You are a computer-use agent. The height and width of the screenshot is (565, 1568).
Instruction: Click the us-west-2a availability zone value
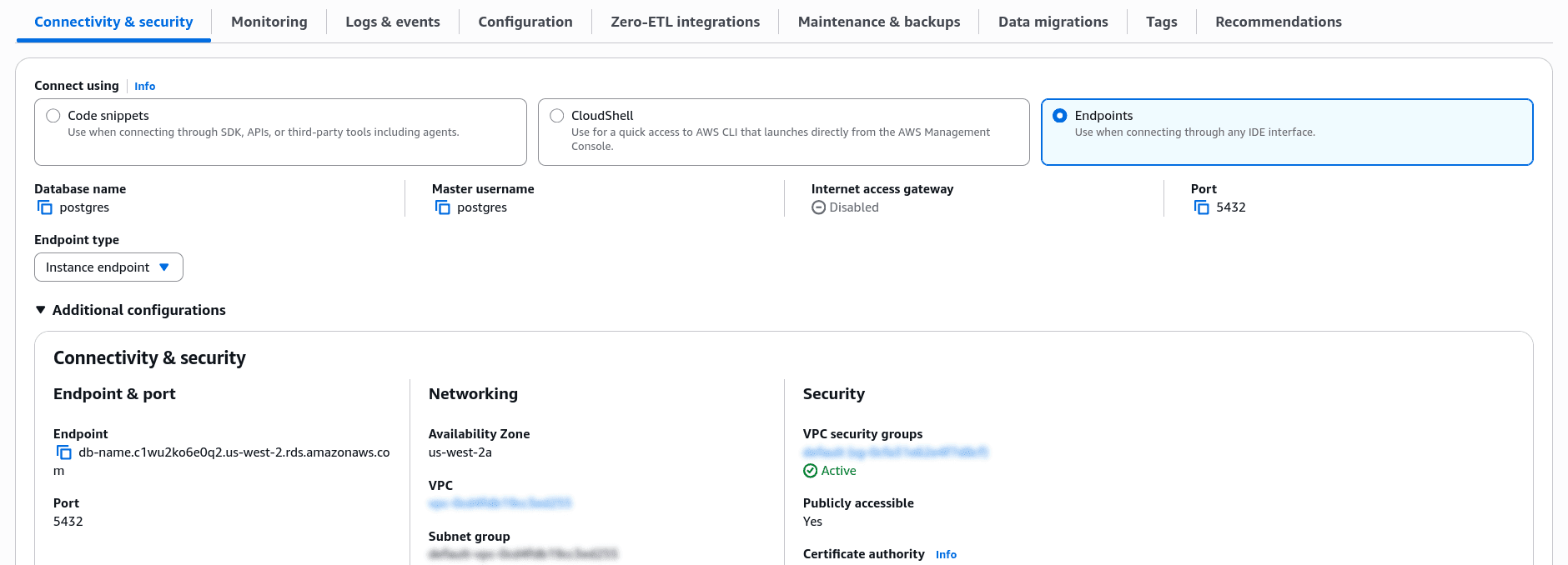[x=460, y=452]
